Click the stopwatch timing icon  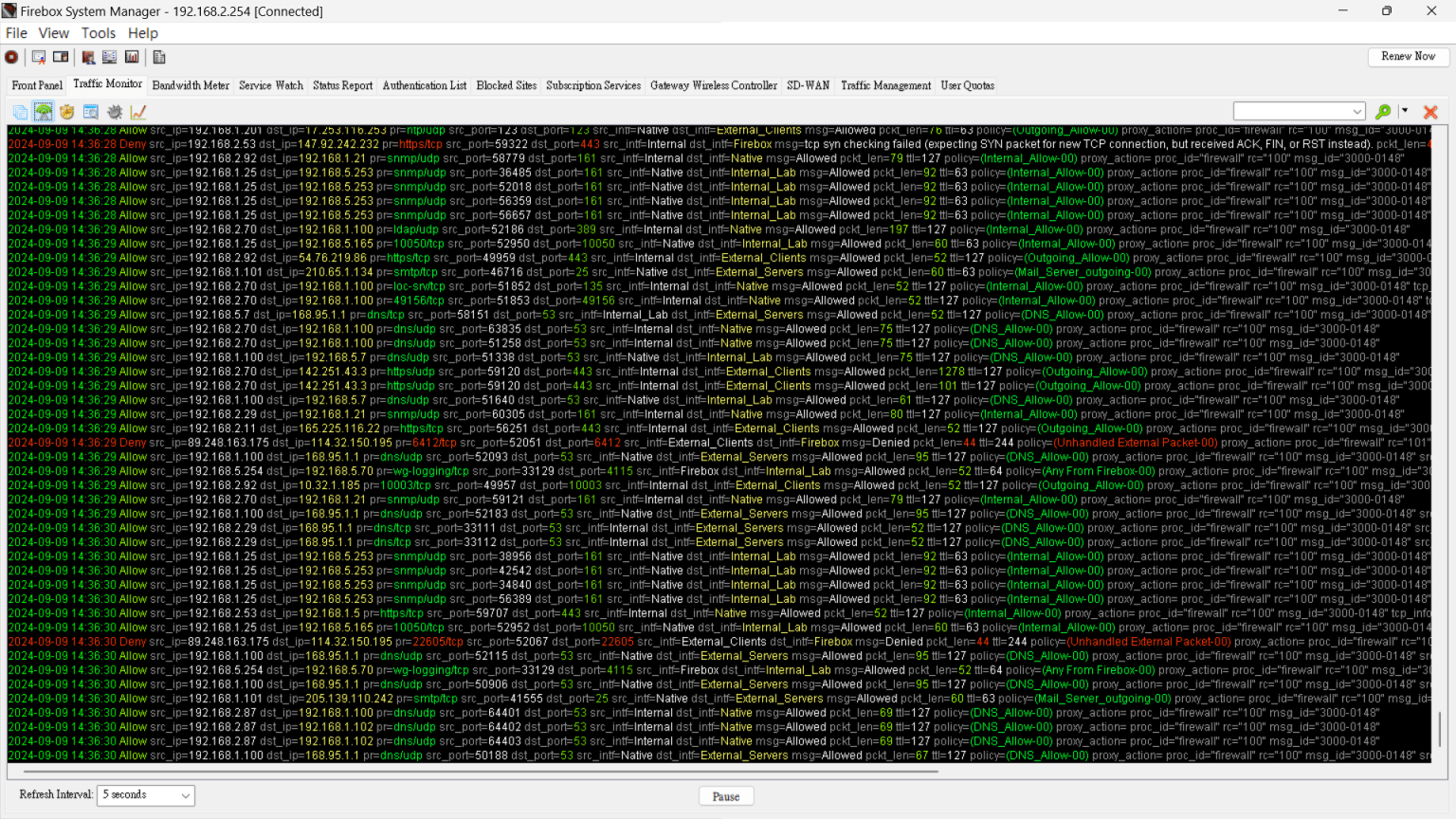point(66,111)
